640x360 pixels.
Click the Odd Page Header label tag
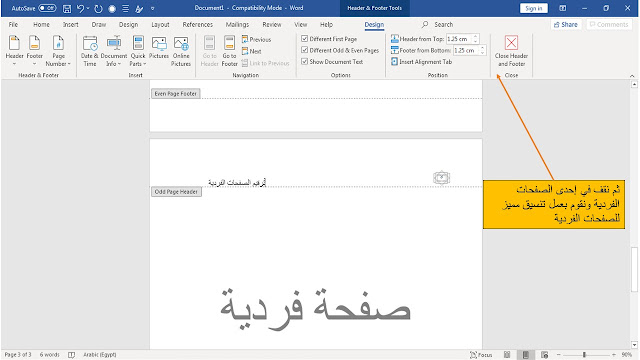[x=176, y=192]
